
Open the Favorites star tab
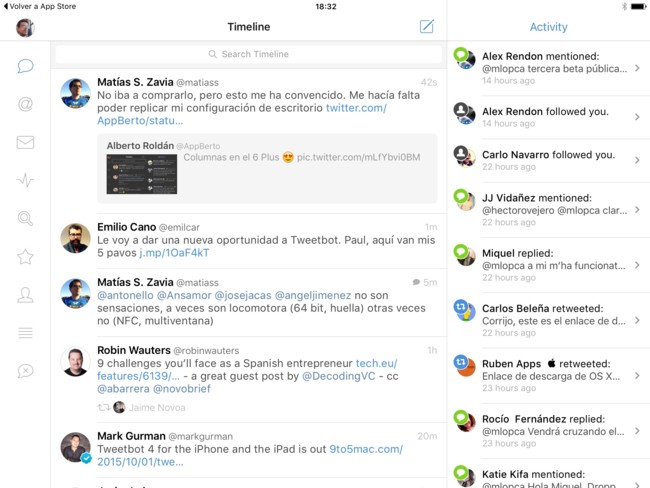pos(25,257)
